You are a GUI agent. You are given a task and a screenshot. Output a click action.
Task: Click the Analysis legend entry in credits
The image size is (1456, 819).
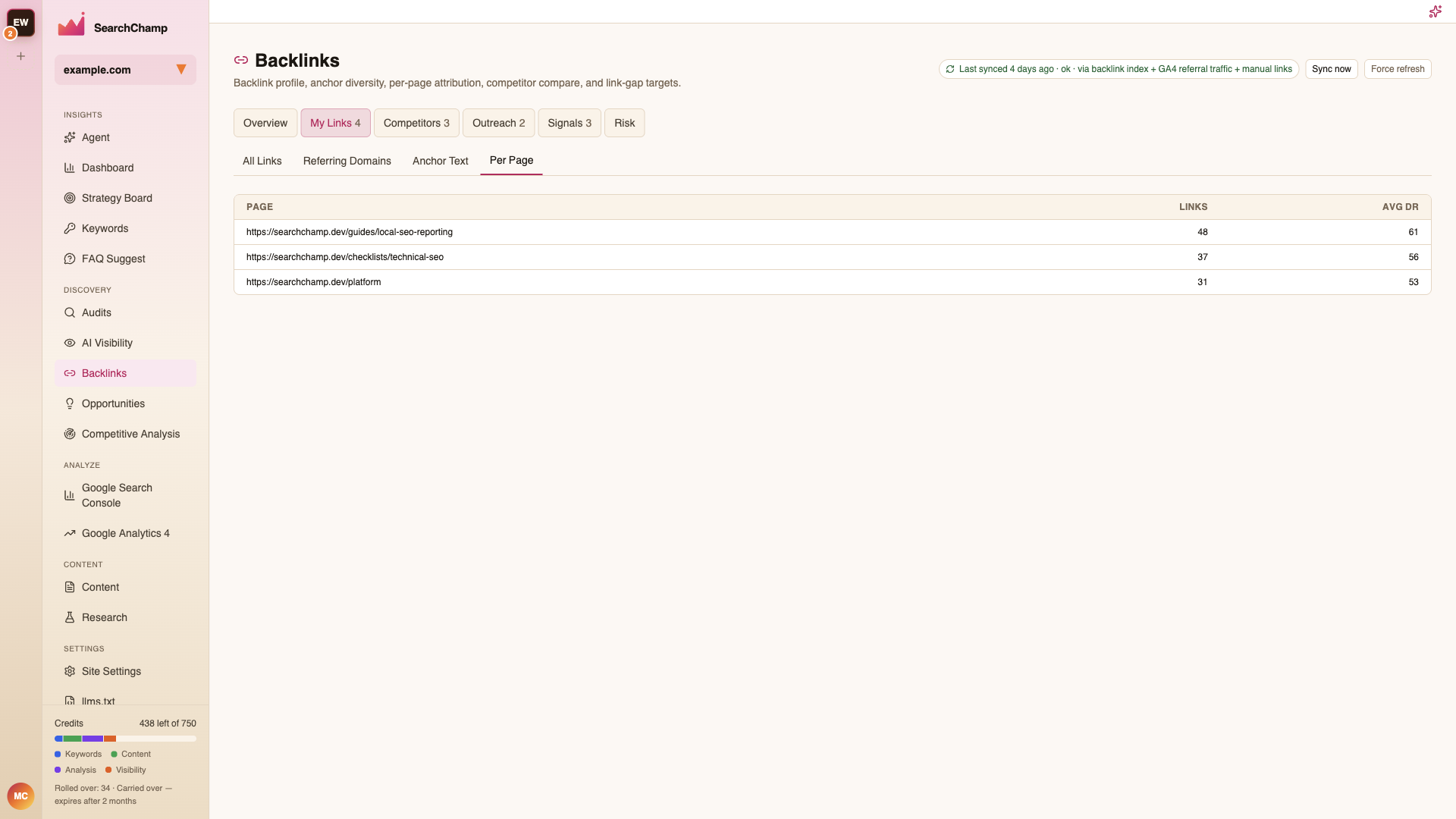(76, 770)
